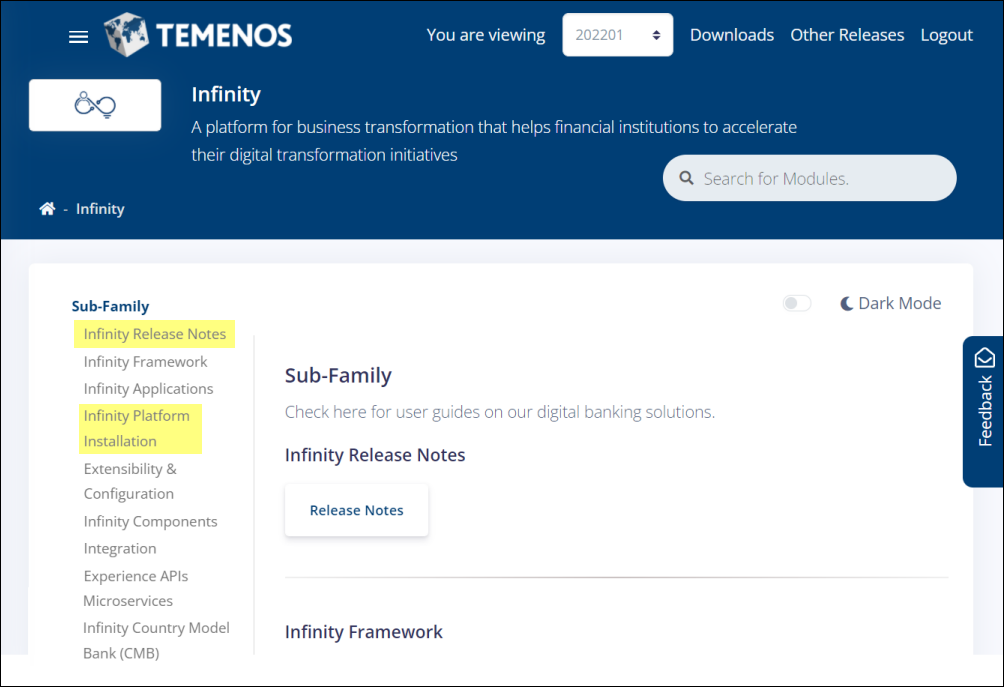Image resolution: width=1004 pixels, height=687 pixels.
Task: Open the Other Releases menu
Action: (x=847, y=34)
